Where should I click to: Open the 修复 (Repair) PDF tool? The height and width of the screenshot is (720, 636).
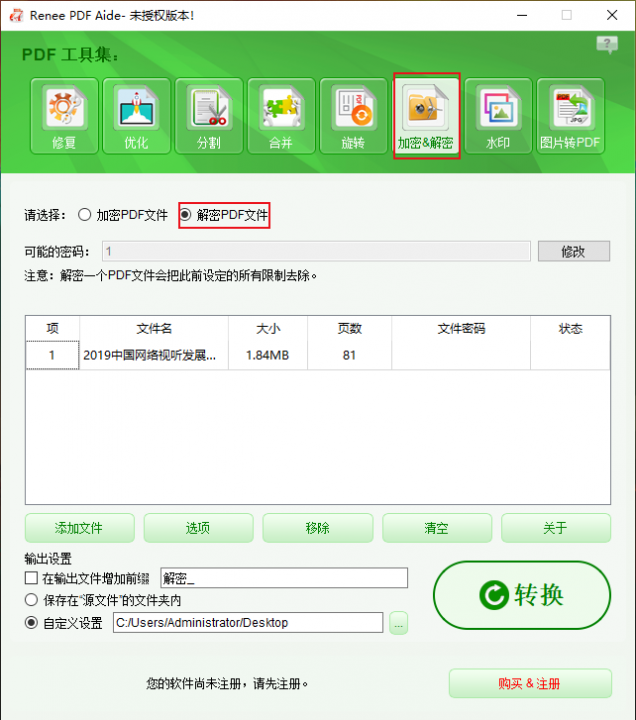pos(64,116)
